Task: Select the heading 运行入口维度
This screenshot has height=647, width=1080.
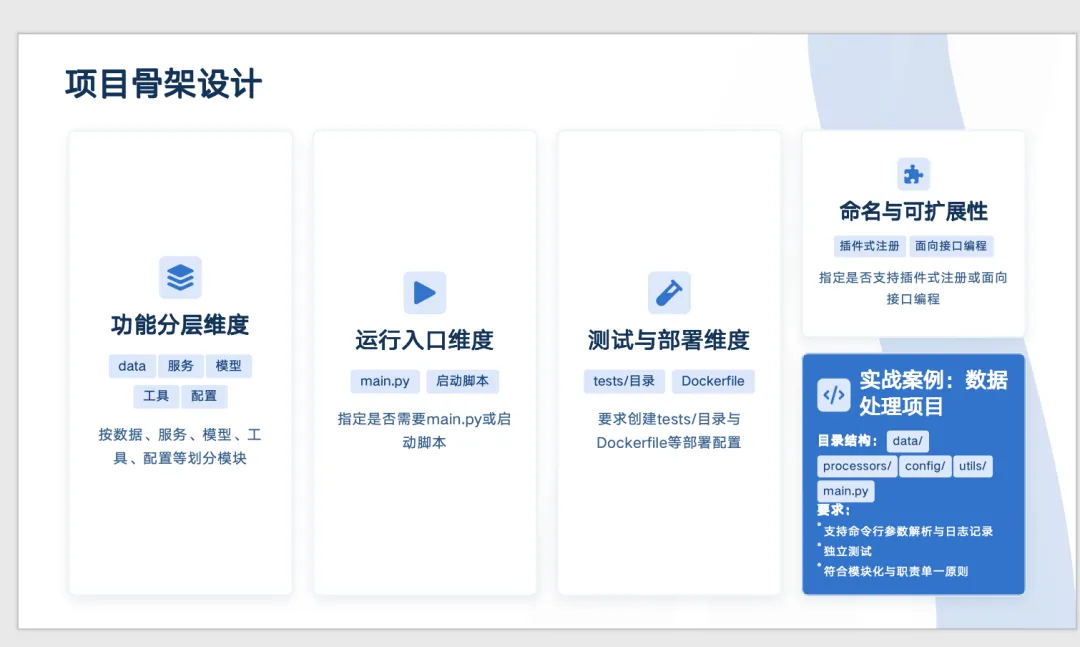Action: (424, 340)
